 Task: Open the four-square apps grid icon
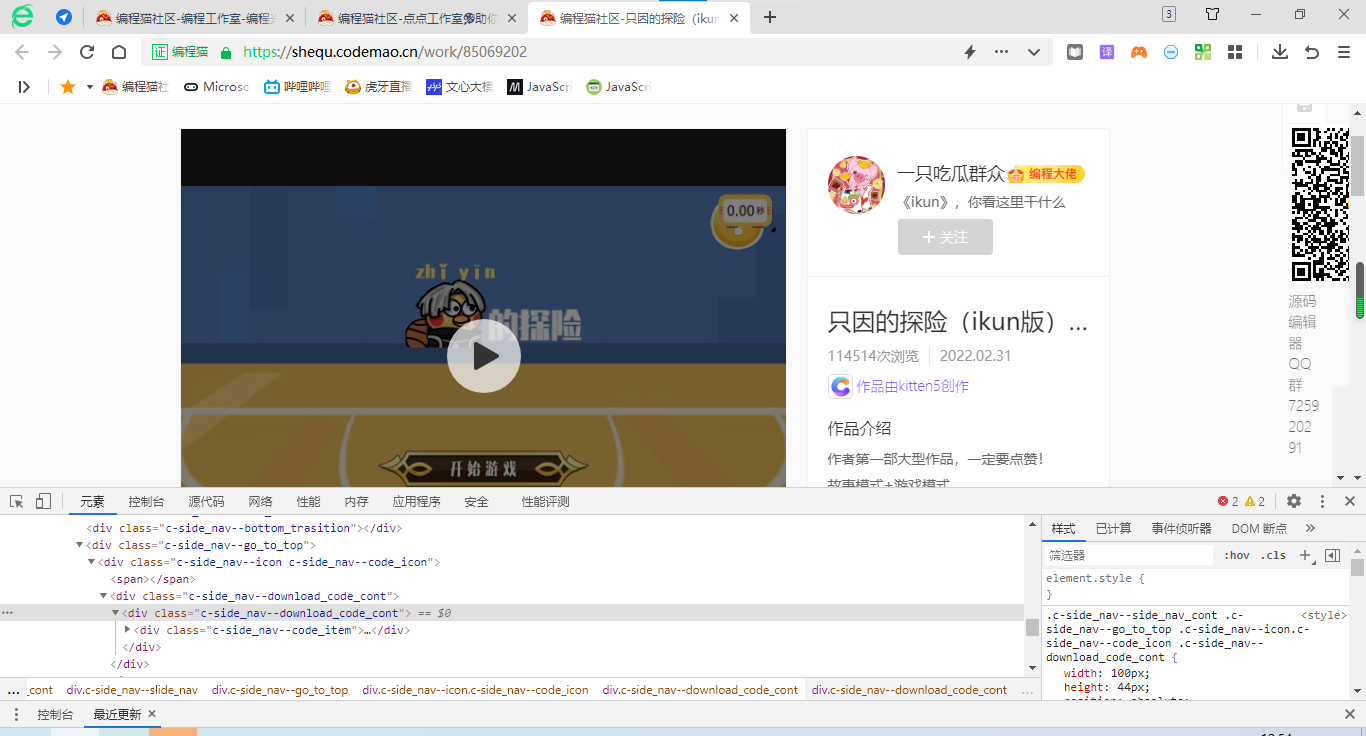(1235, 52)
